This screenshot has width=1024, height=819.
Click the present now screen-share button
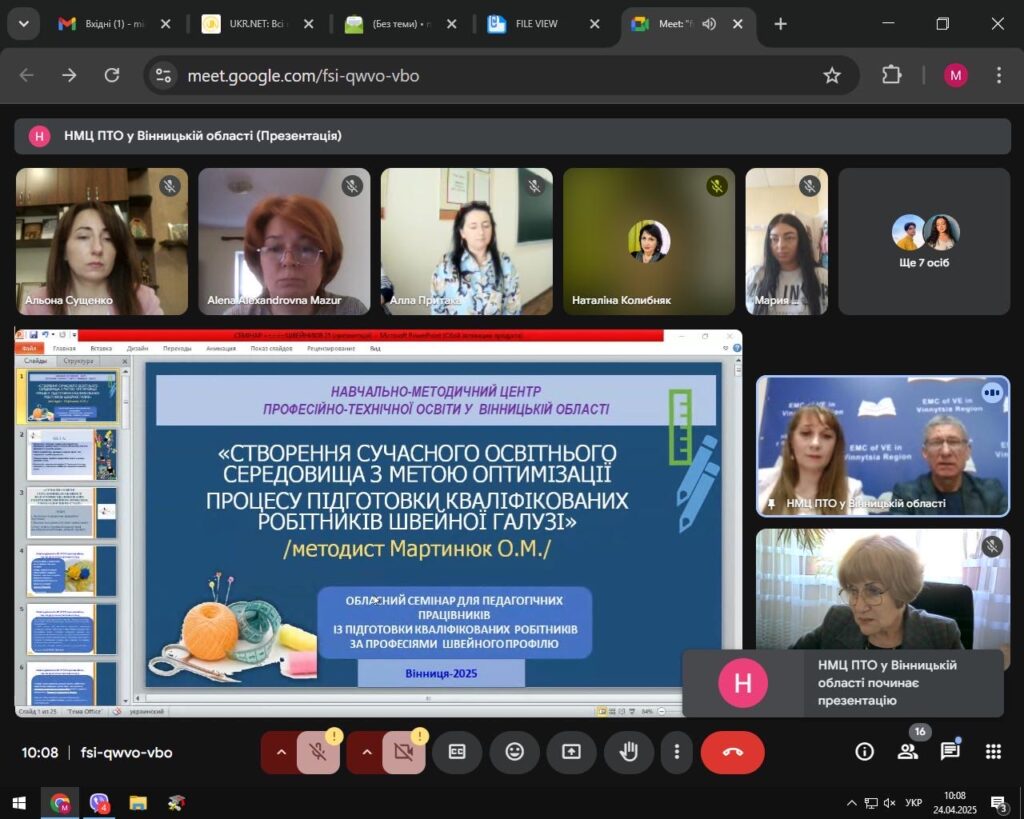tap(571, 752)
